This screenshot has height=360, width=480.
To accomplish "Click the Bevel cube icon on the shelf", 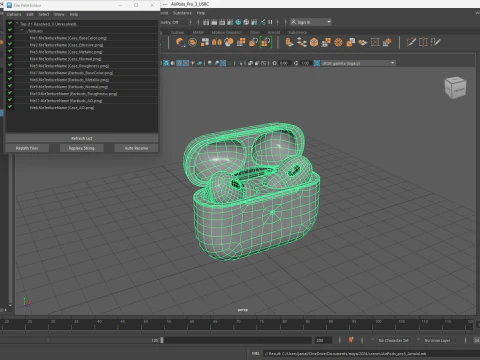I will tap(314, 42).
